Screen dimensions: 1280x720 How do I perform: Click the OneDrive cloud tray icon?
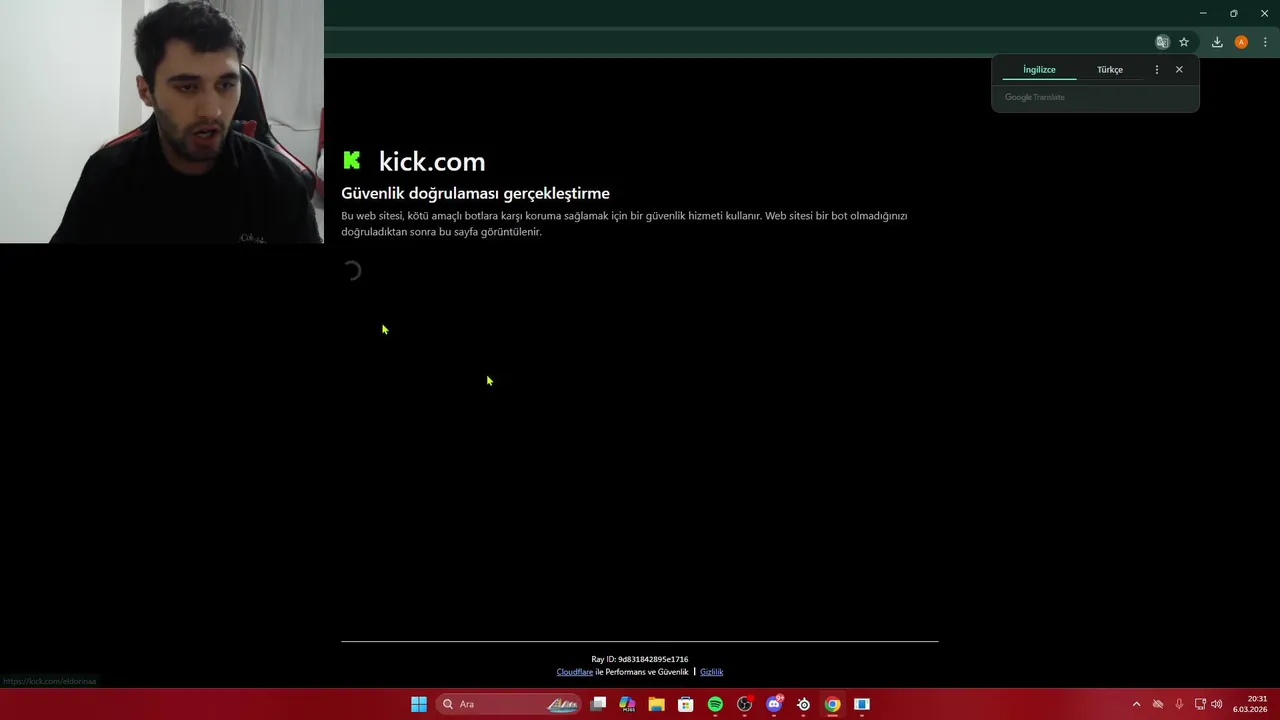(1158, 704)
